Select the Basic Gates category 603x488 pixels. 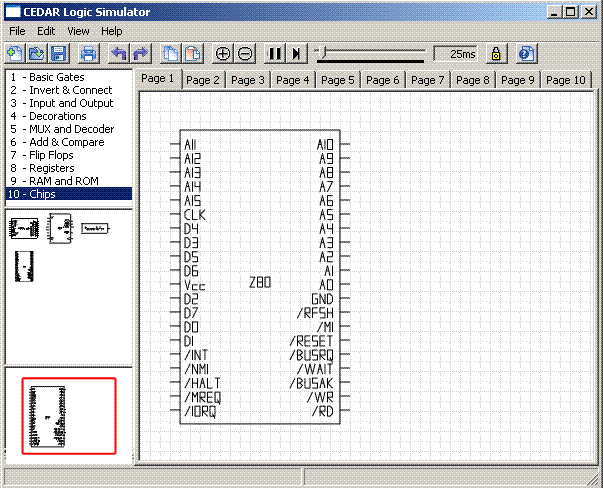point(69,77)
